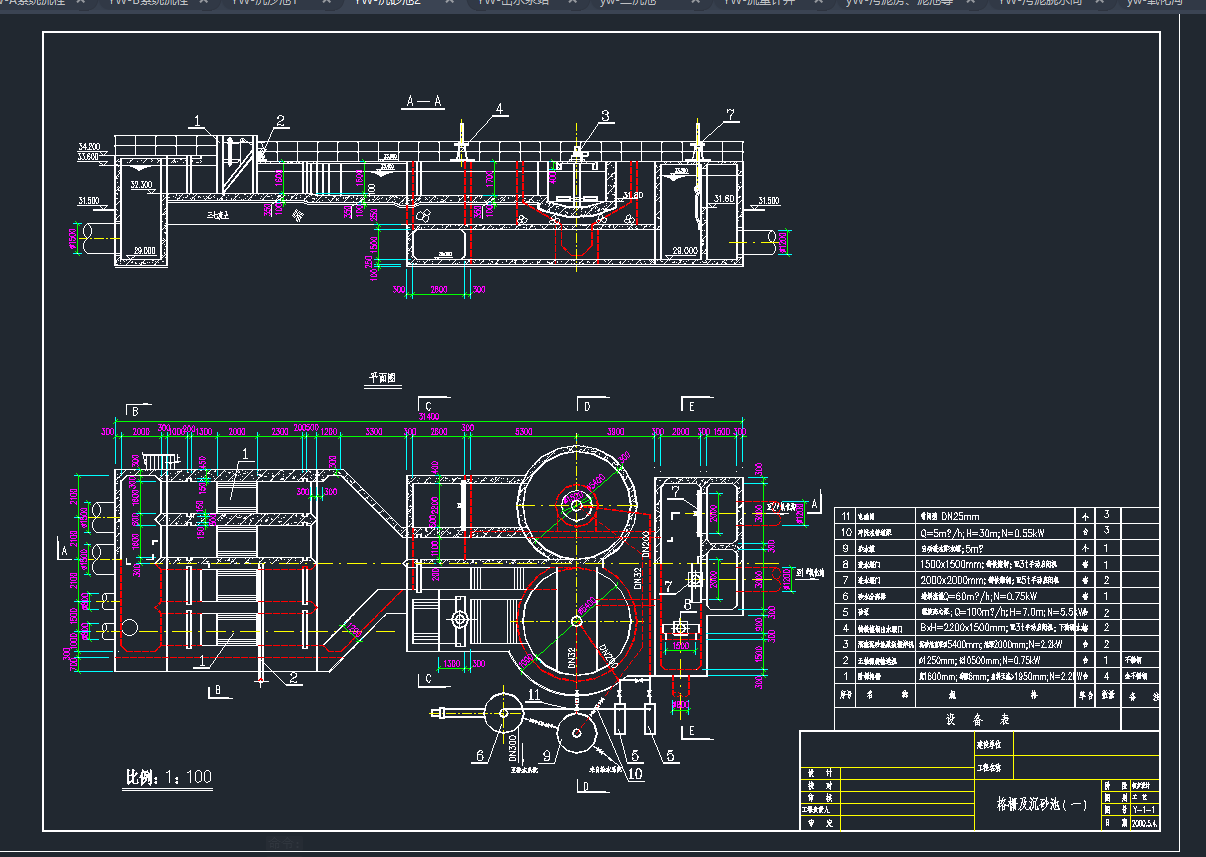Viewport: 1206px width, 857px height.
Task: Click the 3900 dimension above the plan
Action: pos(616,431)
